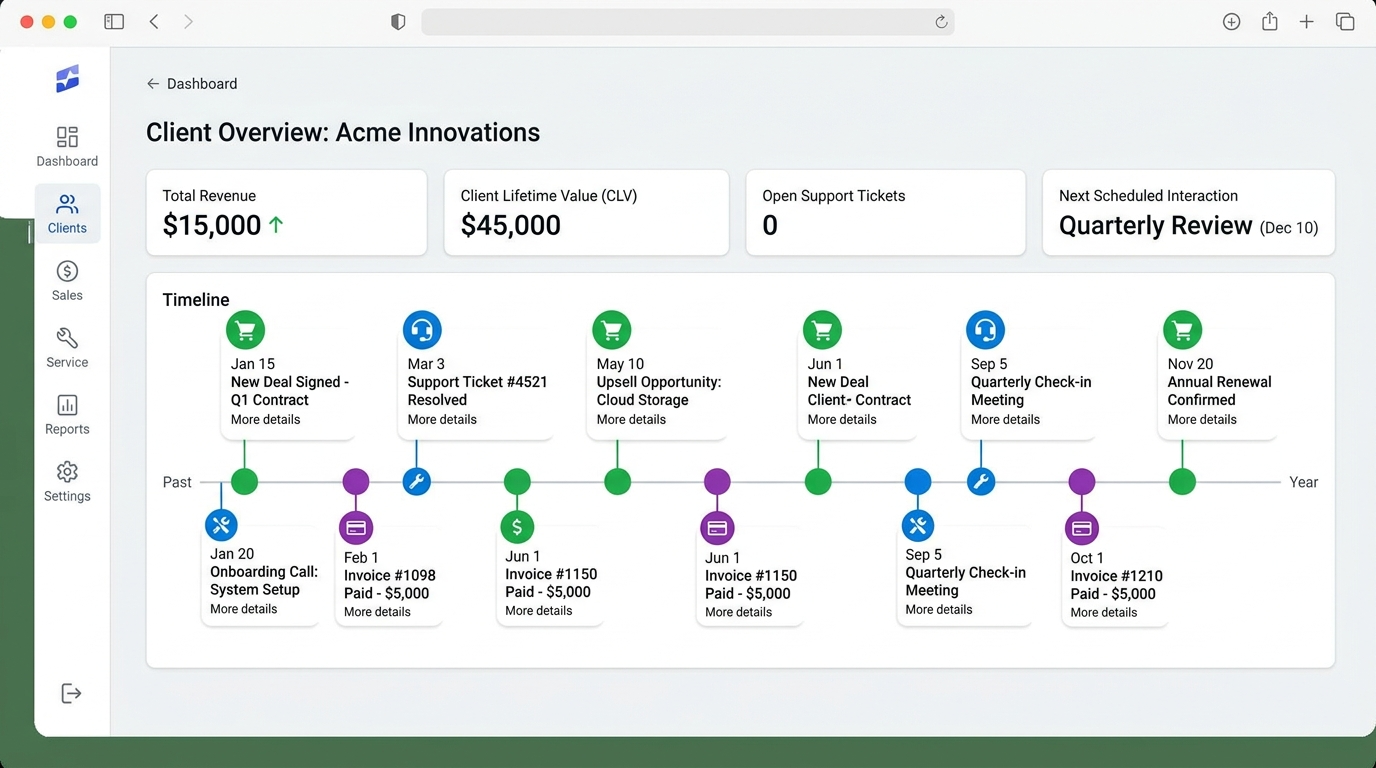
Task: Click the cart icon above May 10
Action: [611, 330]
